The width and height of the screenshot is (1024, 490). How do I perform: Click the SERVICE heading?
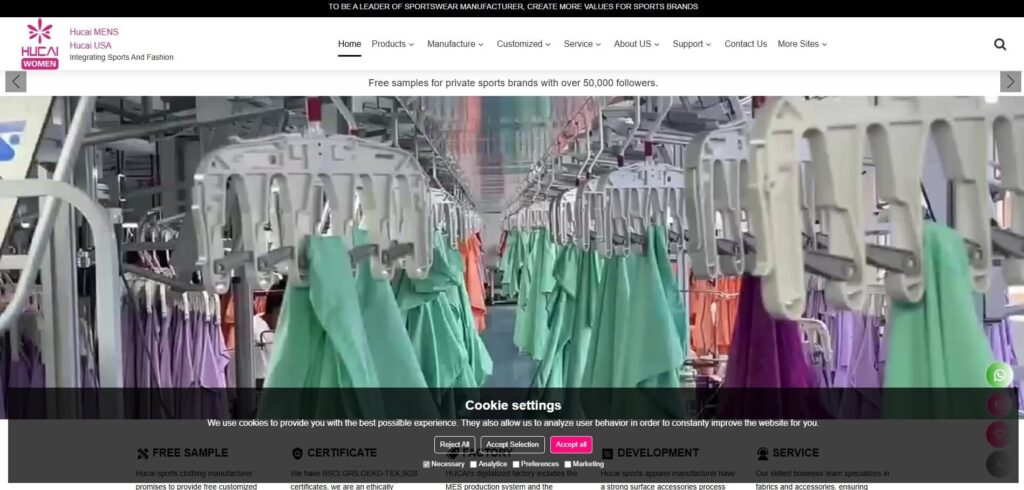click(795, 453)
